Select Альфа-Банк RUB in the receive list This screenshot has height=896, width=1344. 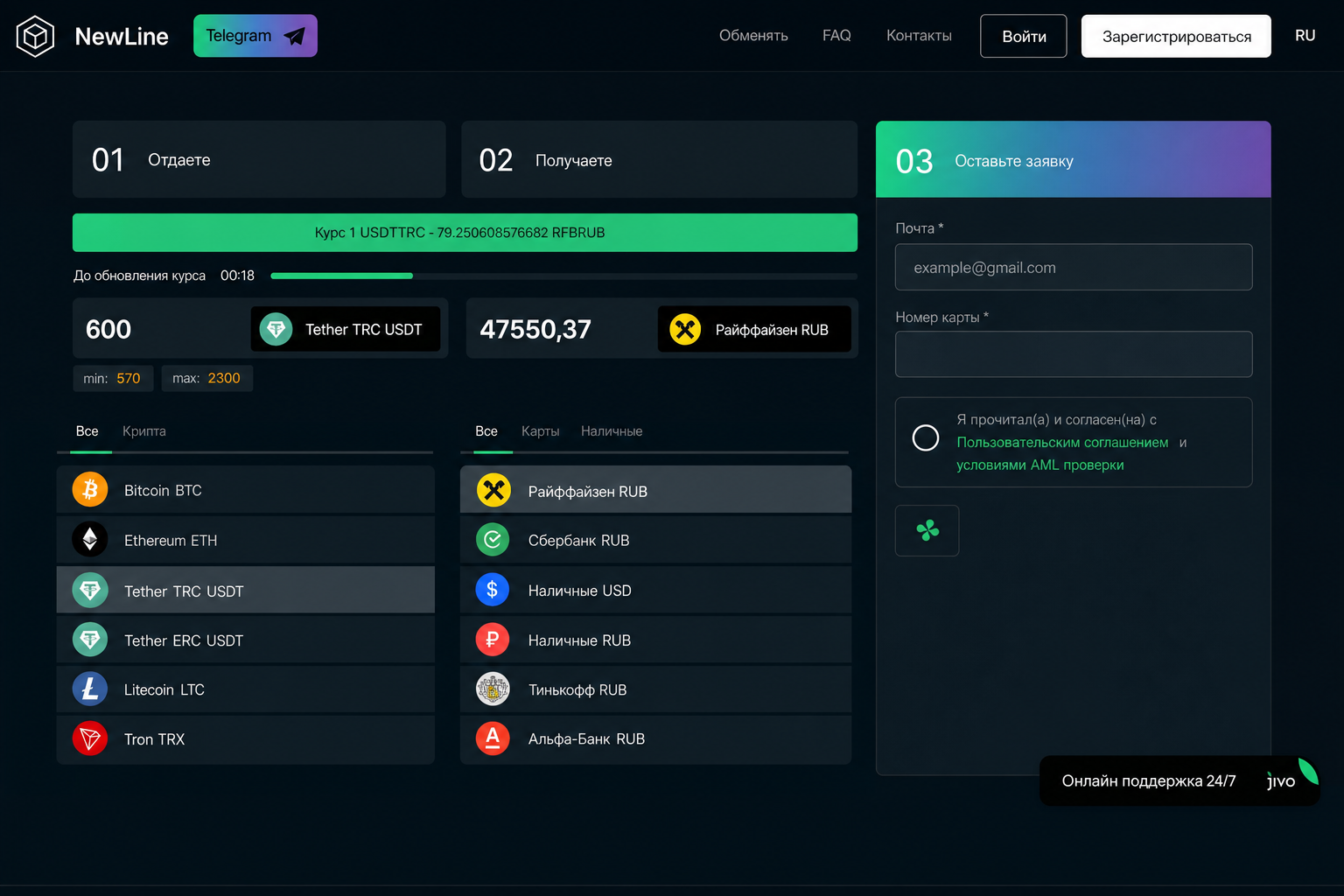[655, 738]
